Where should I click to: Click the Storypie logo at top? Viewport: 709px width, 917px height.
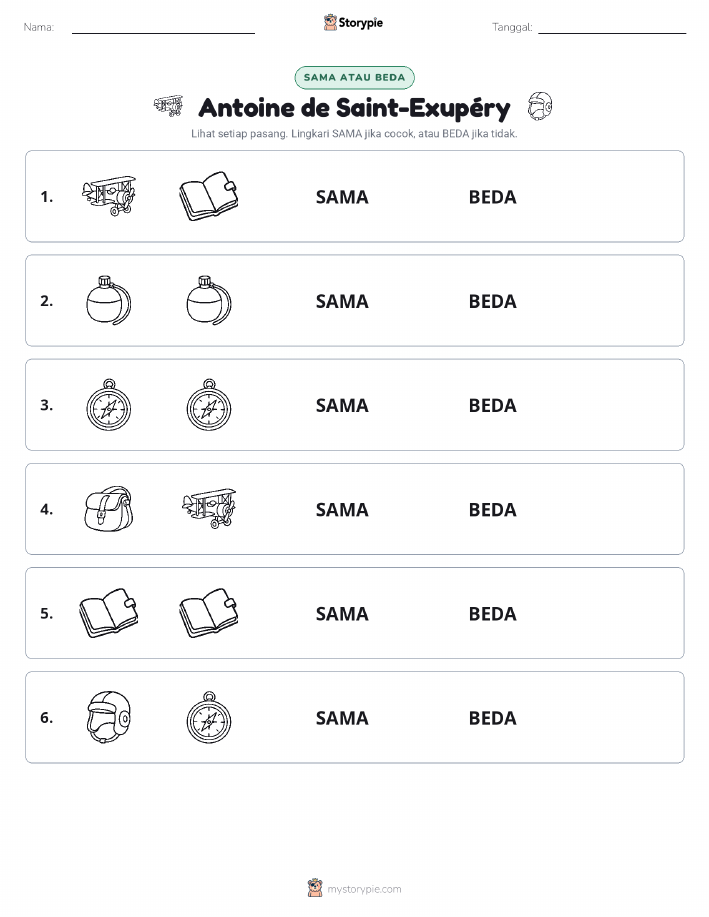[x=353, y=23]
